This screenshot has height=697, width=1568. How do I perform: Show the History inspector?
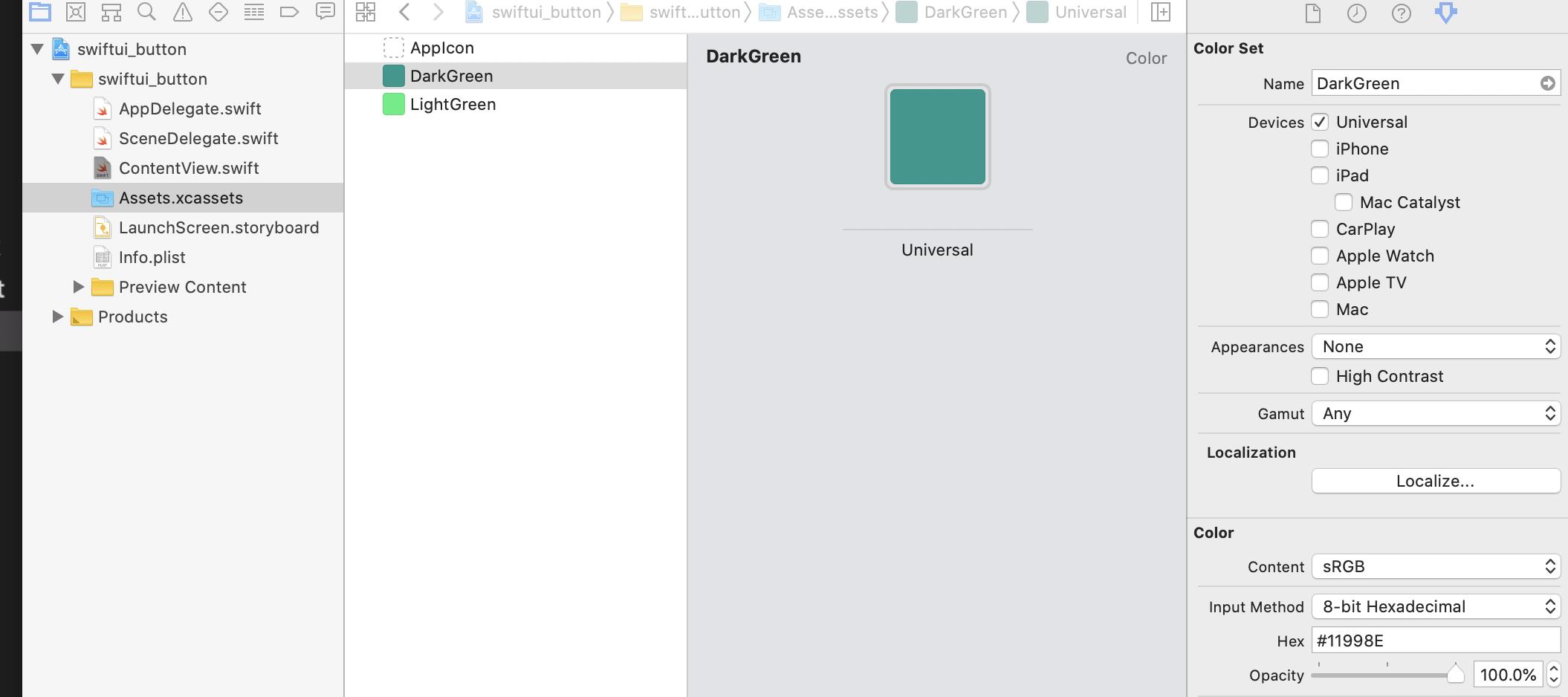[x=1357, y=13]
